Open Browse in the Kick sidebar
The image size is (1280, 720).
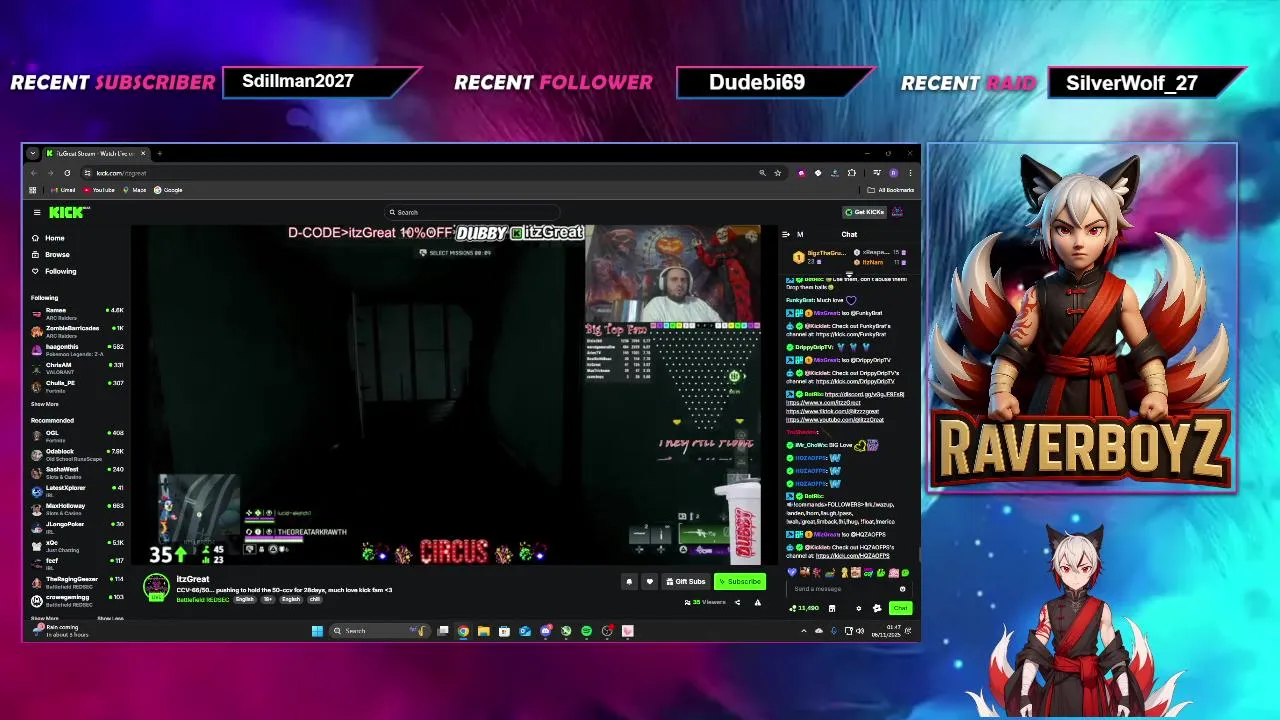(50, 255)
